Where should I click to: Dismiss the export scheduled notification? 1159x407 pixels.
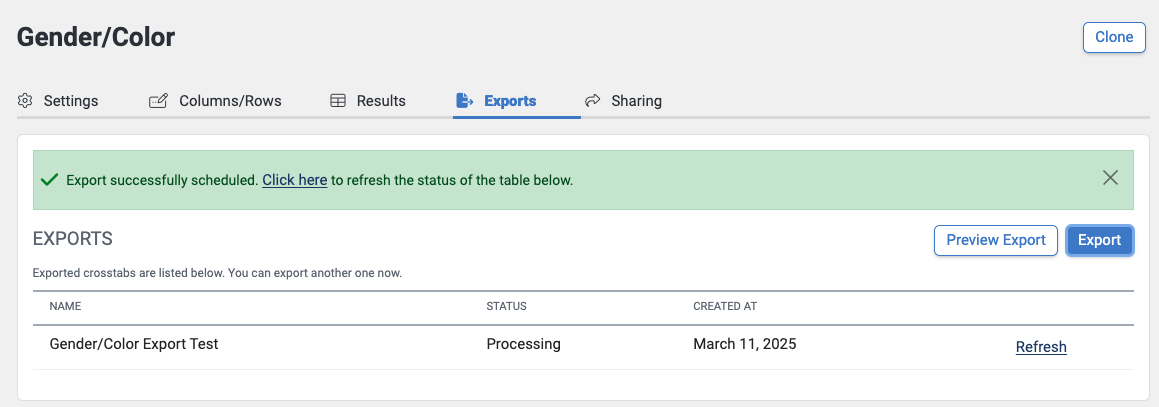pyautogui.click(x=1109, y=178)
